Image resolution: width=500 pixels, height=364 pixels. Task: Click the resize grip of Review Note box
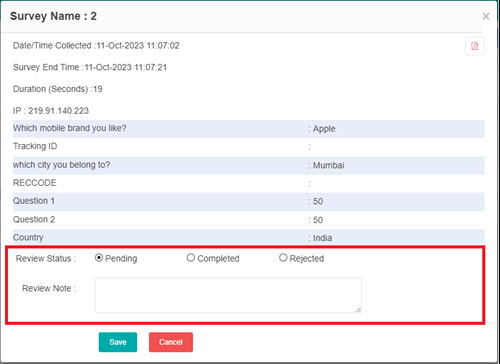pyautogui.click(x=358, y=310)
